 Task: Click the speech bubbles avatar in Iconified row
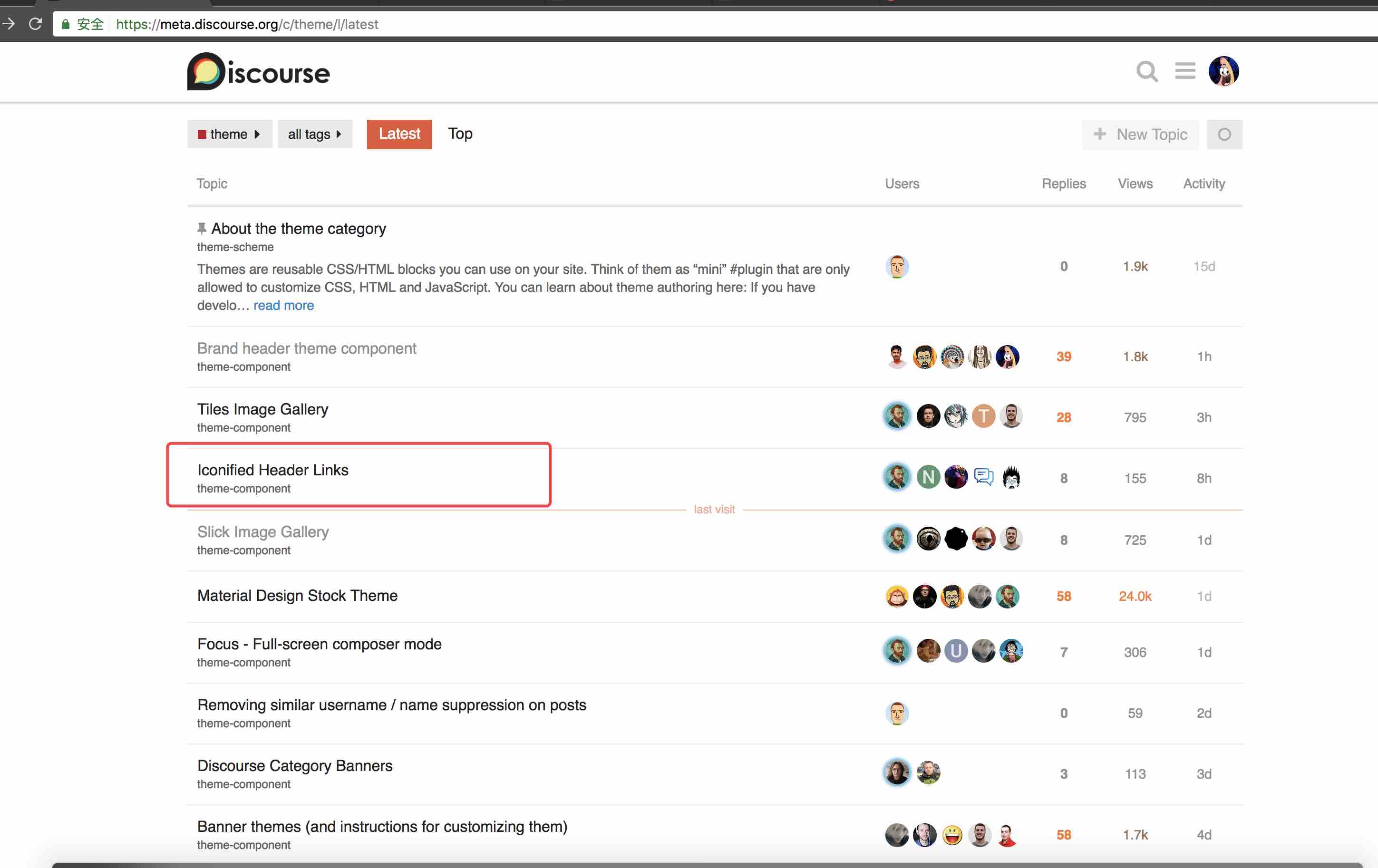983,477
